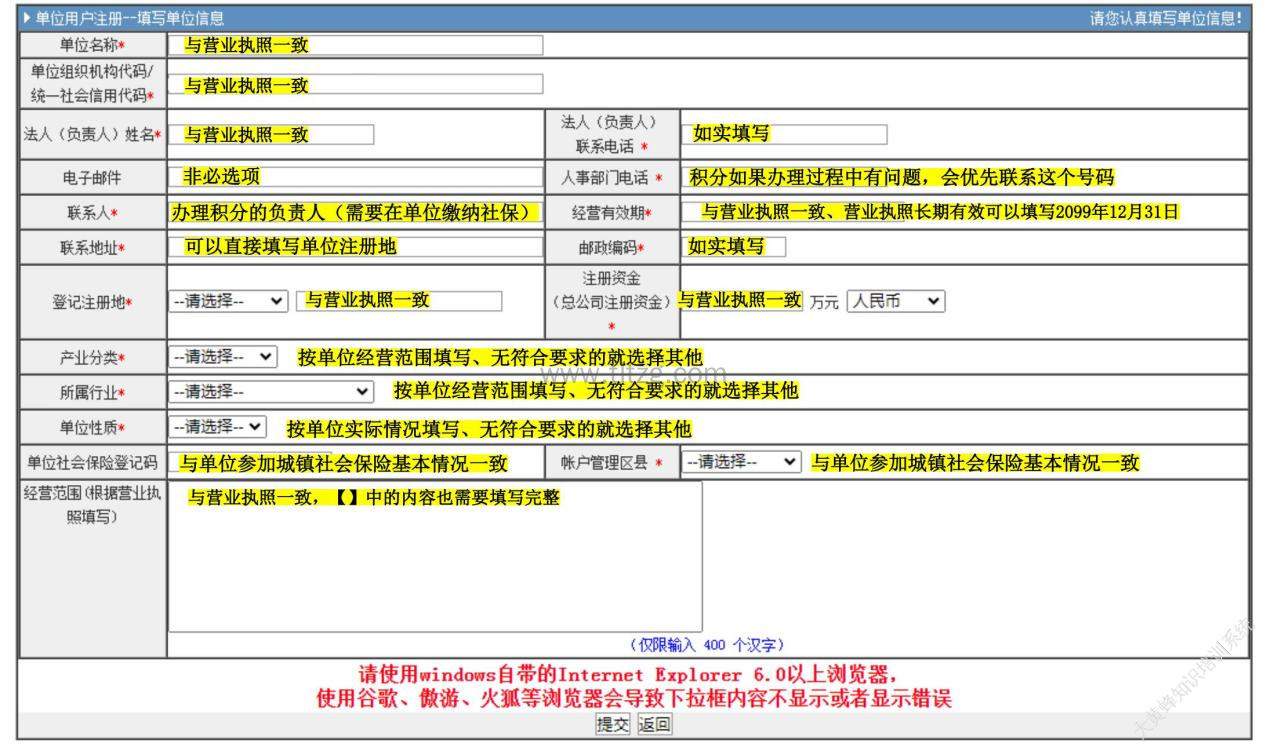Click the 法人（负责人）姓名 text box
Image resolution: width=1267 pixels, height=751 pixels.
pos(271,134)
